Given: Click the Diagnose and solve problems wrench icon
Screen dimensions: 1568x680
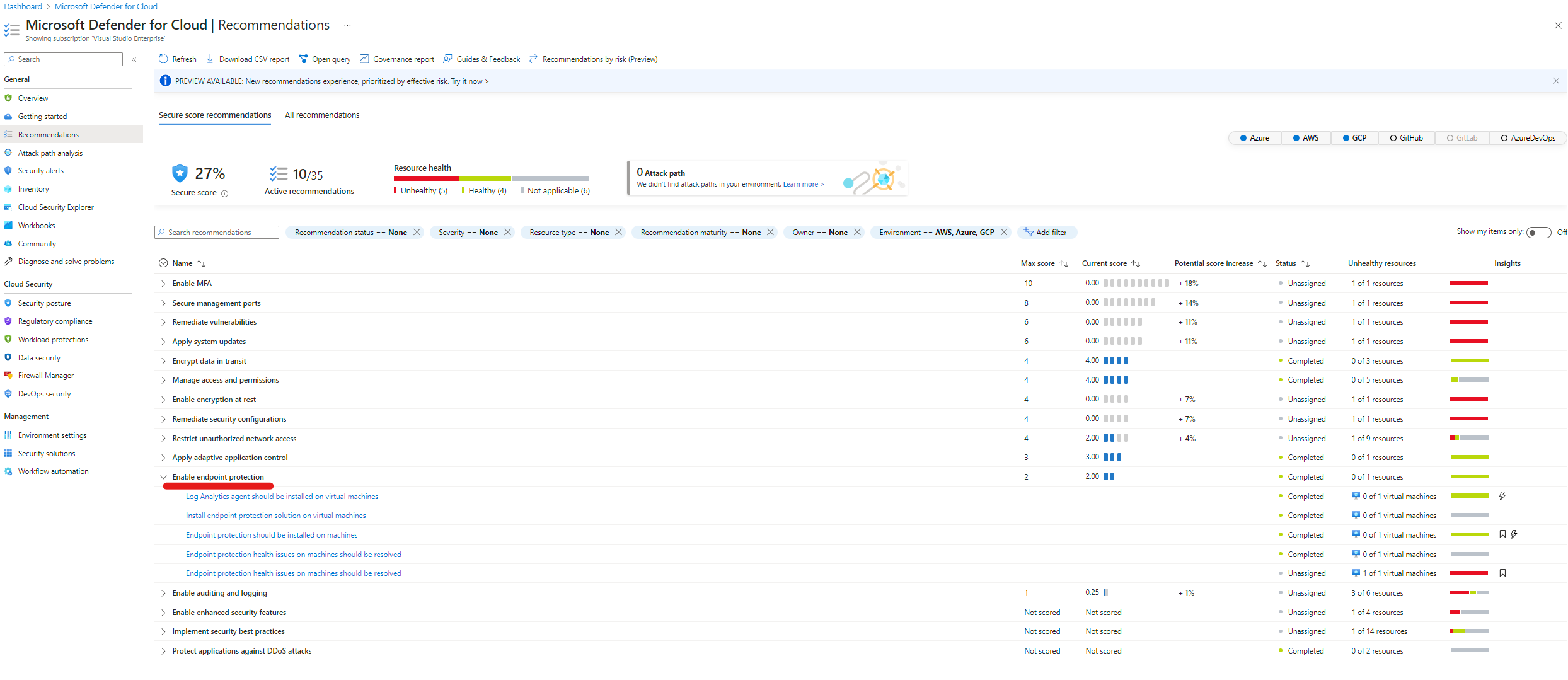Looking at the screenshot, I should point(8,262).
